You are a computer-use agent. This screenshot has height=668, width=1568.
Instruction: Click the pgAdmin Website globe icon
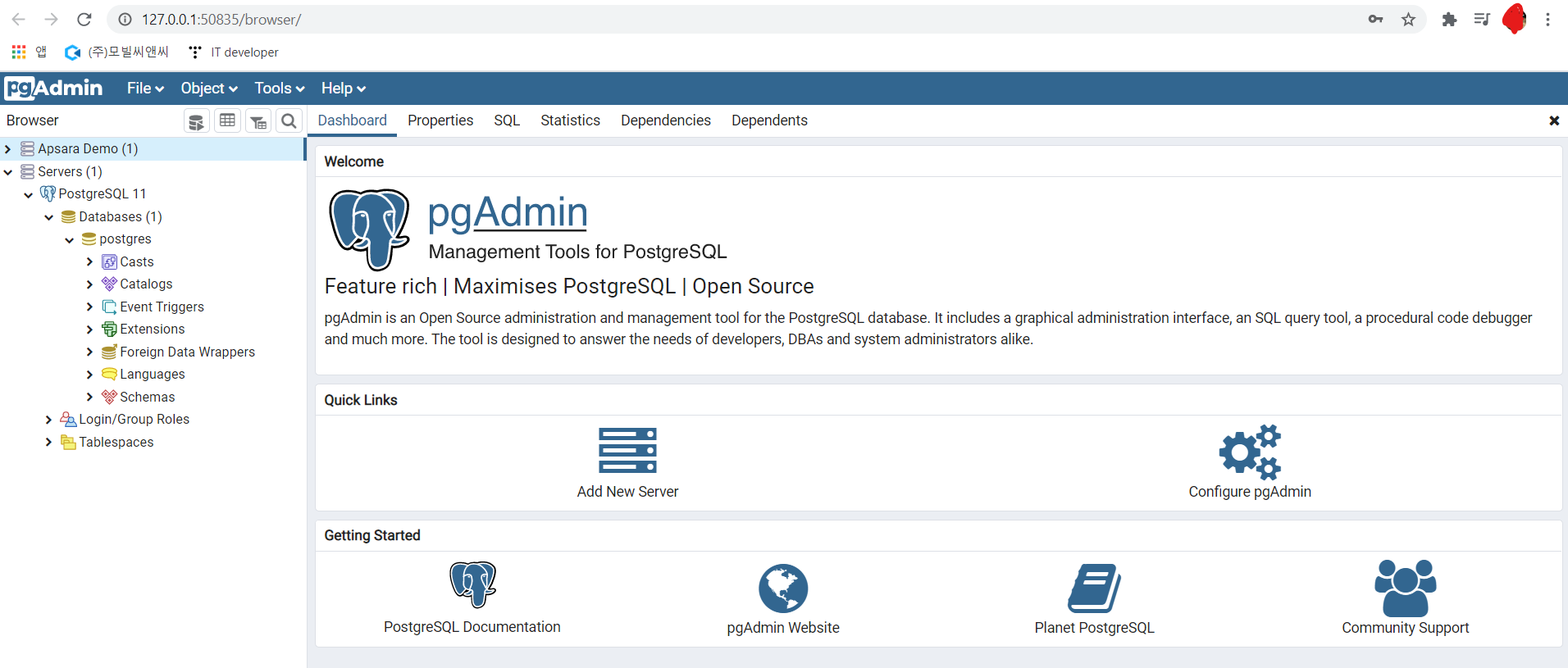(x=783, y=588)
